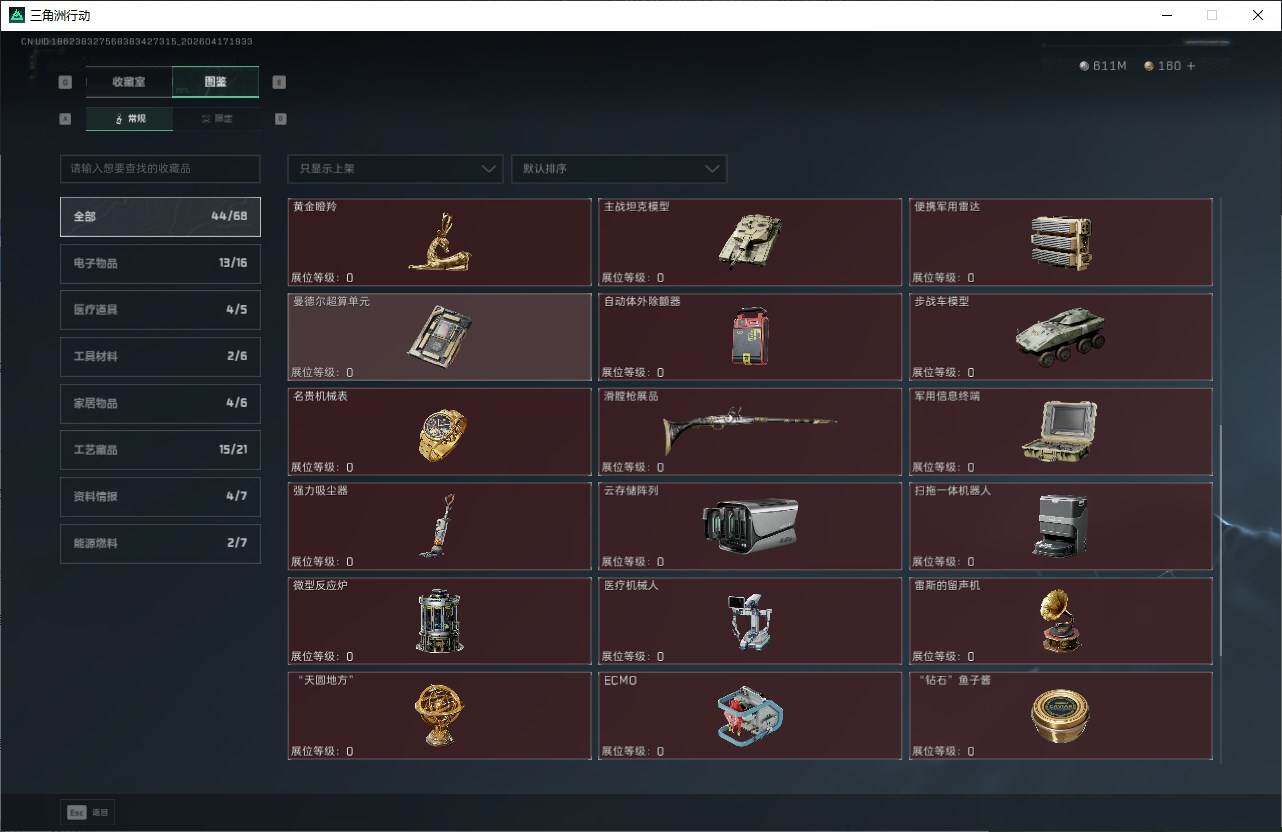Click the Esc 返回 back button
Viewport: 1282px width, 832px height.
coord(88,812)
